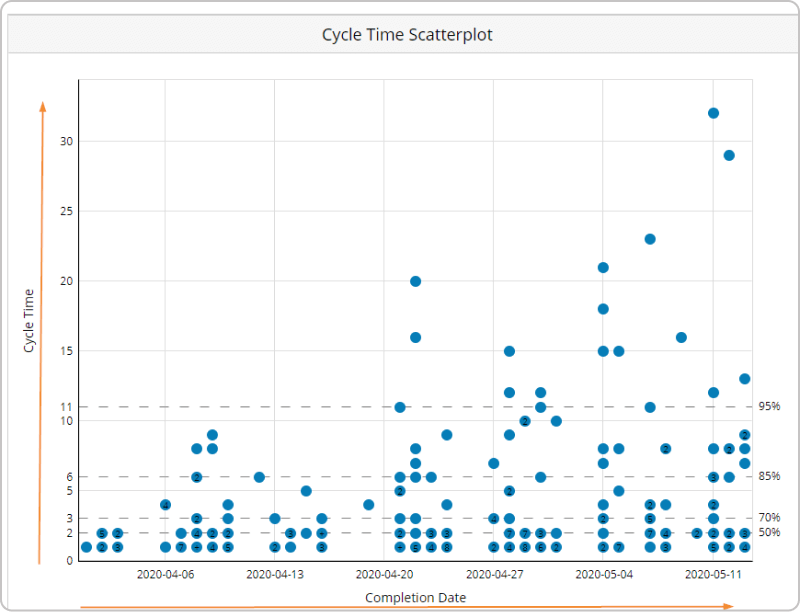This screenshot has height=612, width=800.
Task: Click the cycle time 18 point on 2020-05-04
Action: pos(603,309)
